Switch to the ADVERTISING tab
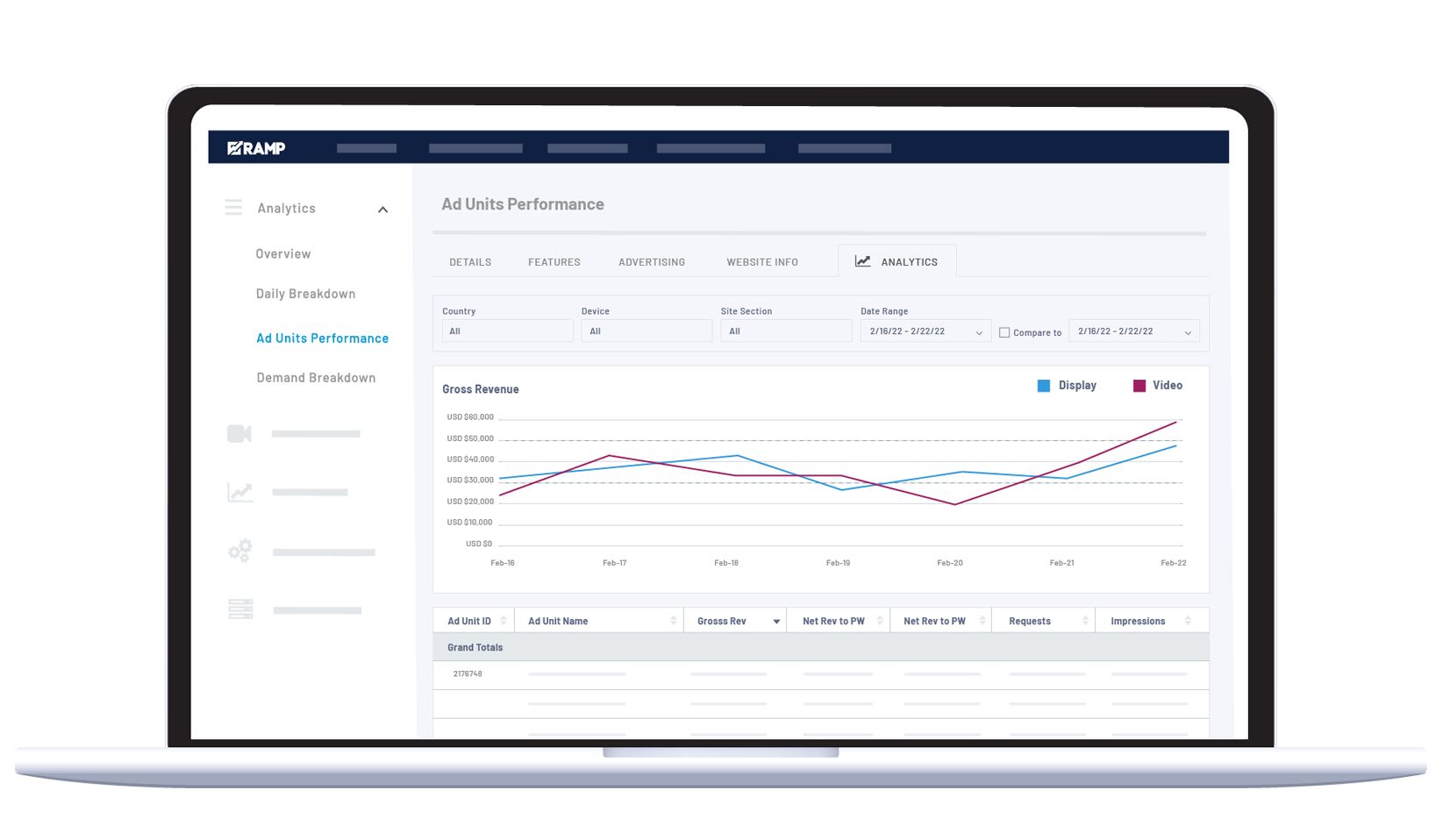1443x840 pixels. pyautogui.click(x=652, y=262)
